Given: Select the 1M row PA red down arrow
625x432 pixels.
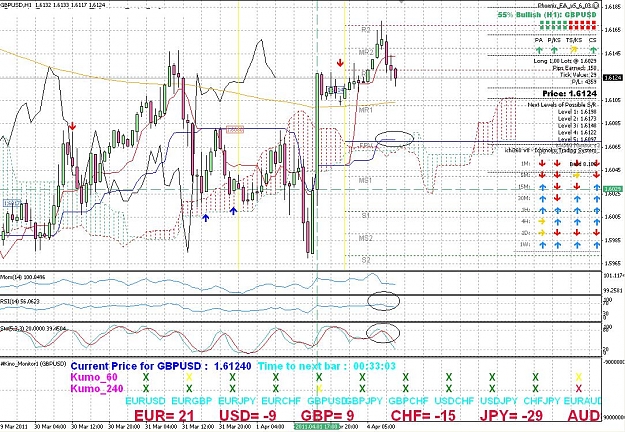Looking at the screenshot, I should [542, 163].
